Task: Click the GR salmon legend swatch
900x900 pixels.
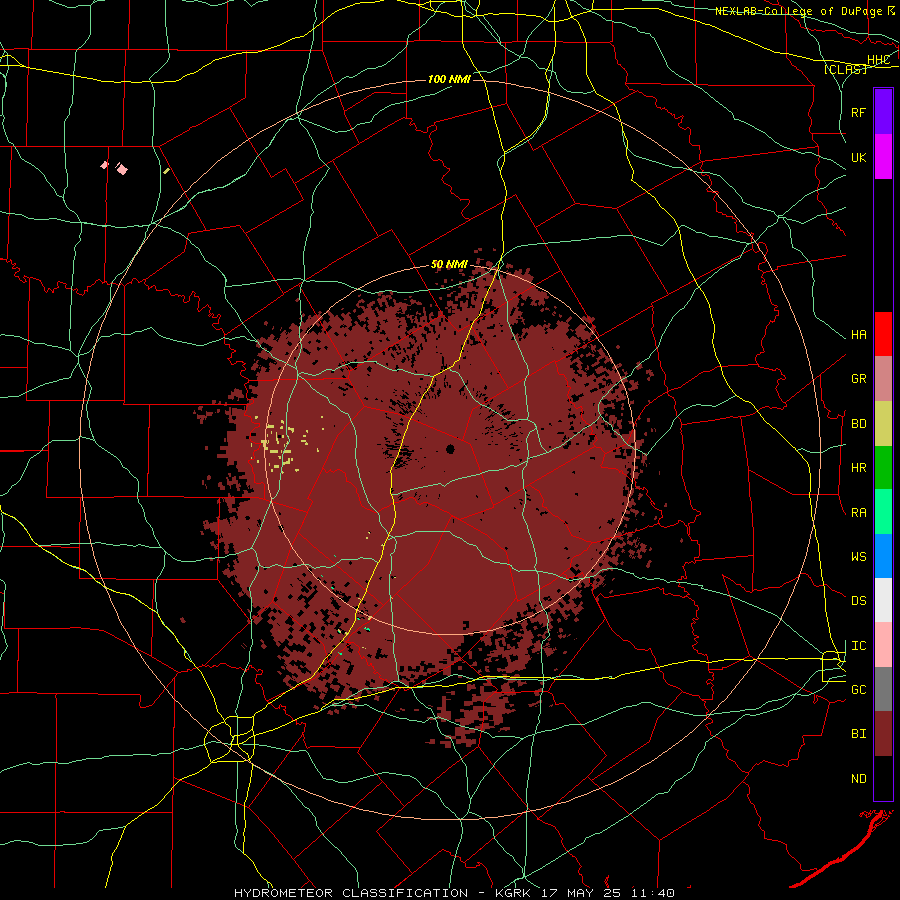Action: click(x=883, y=379)
